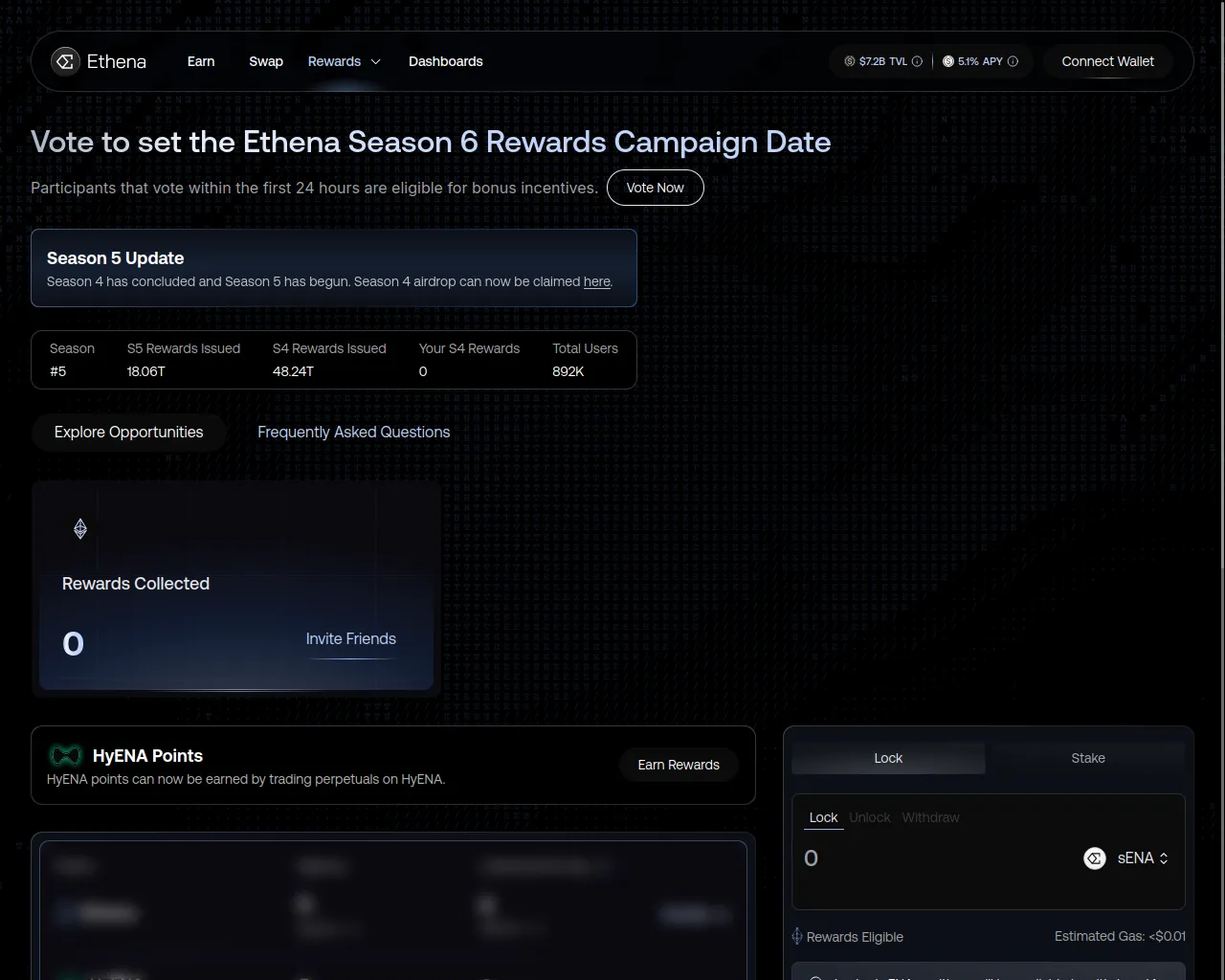
Task: Click the Ethena logo icon
Action: click(x=65, y=61)
